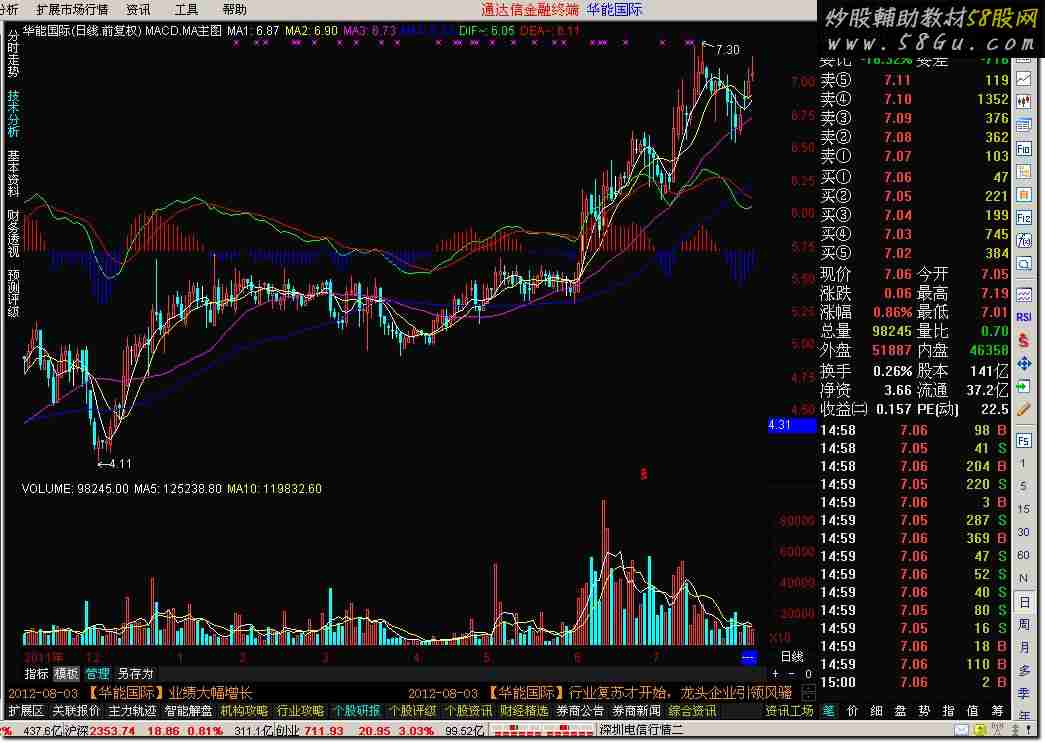Click the 管理 button below chart
1045x743 pixels.
tap(97, 674)
